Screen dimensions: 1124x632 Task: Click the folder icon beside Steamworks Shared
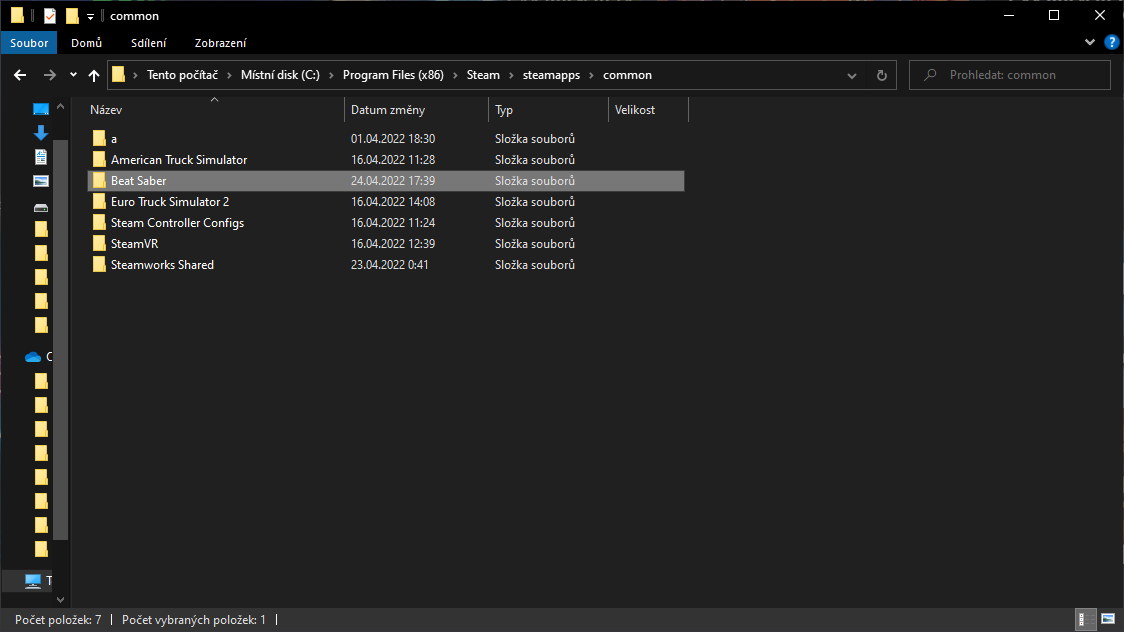coord(99,265)
